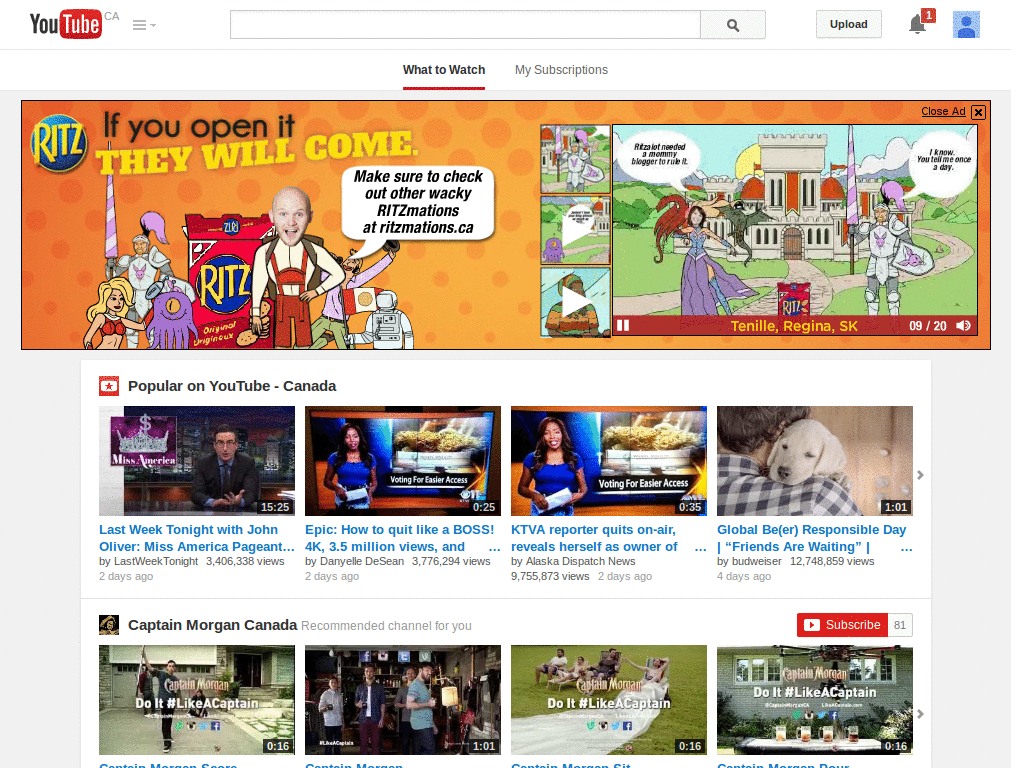Image resolution: width=1024 pixels, height=768 pixels.
Task: Open the notifications bell
Action: [918, 24]
